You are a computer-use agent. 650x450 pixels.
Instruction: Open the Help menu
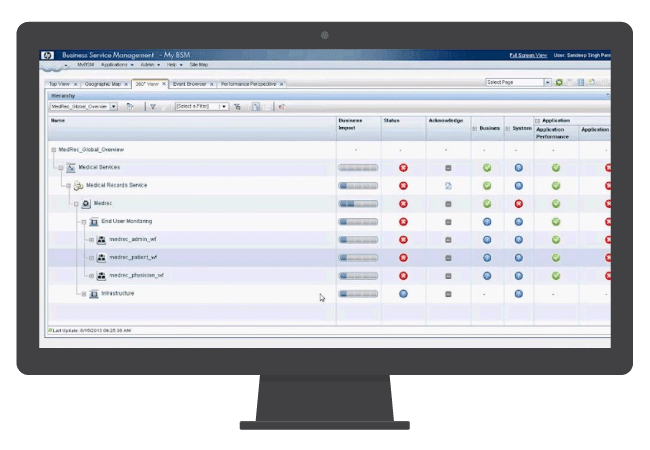coord(175,65)
